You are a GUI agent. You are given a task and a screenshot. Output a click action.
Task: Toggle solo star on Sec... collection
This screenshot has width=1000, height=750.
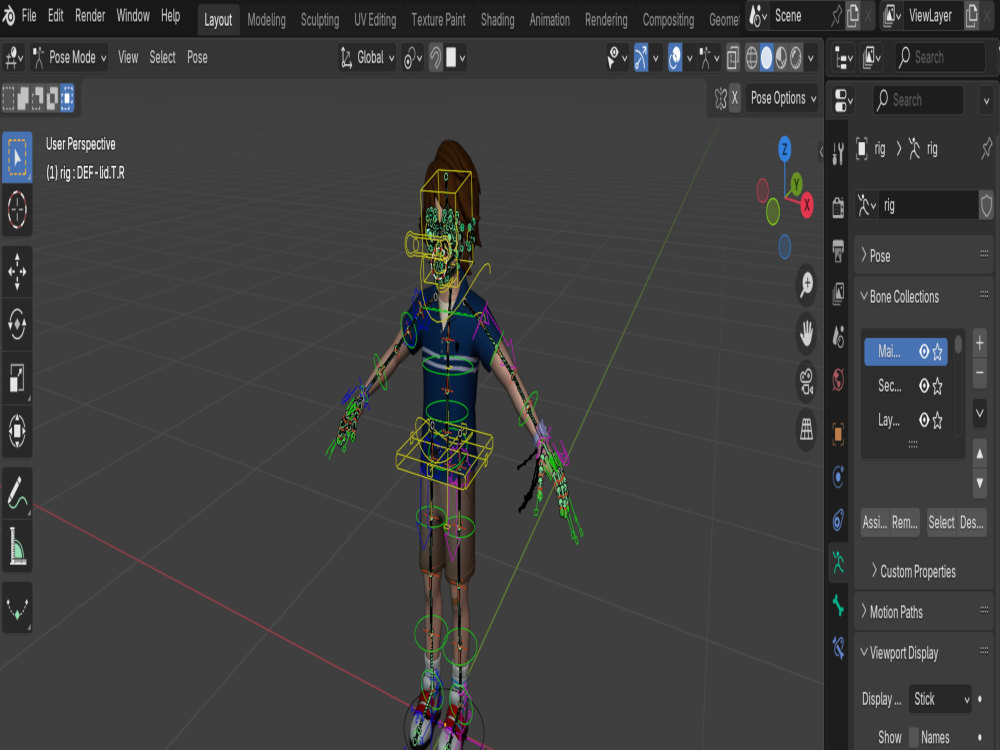(938, 385)
